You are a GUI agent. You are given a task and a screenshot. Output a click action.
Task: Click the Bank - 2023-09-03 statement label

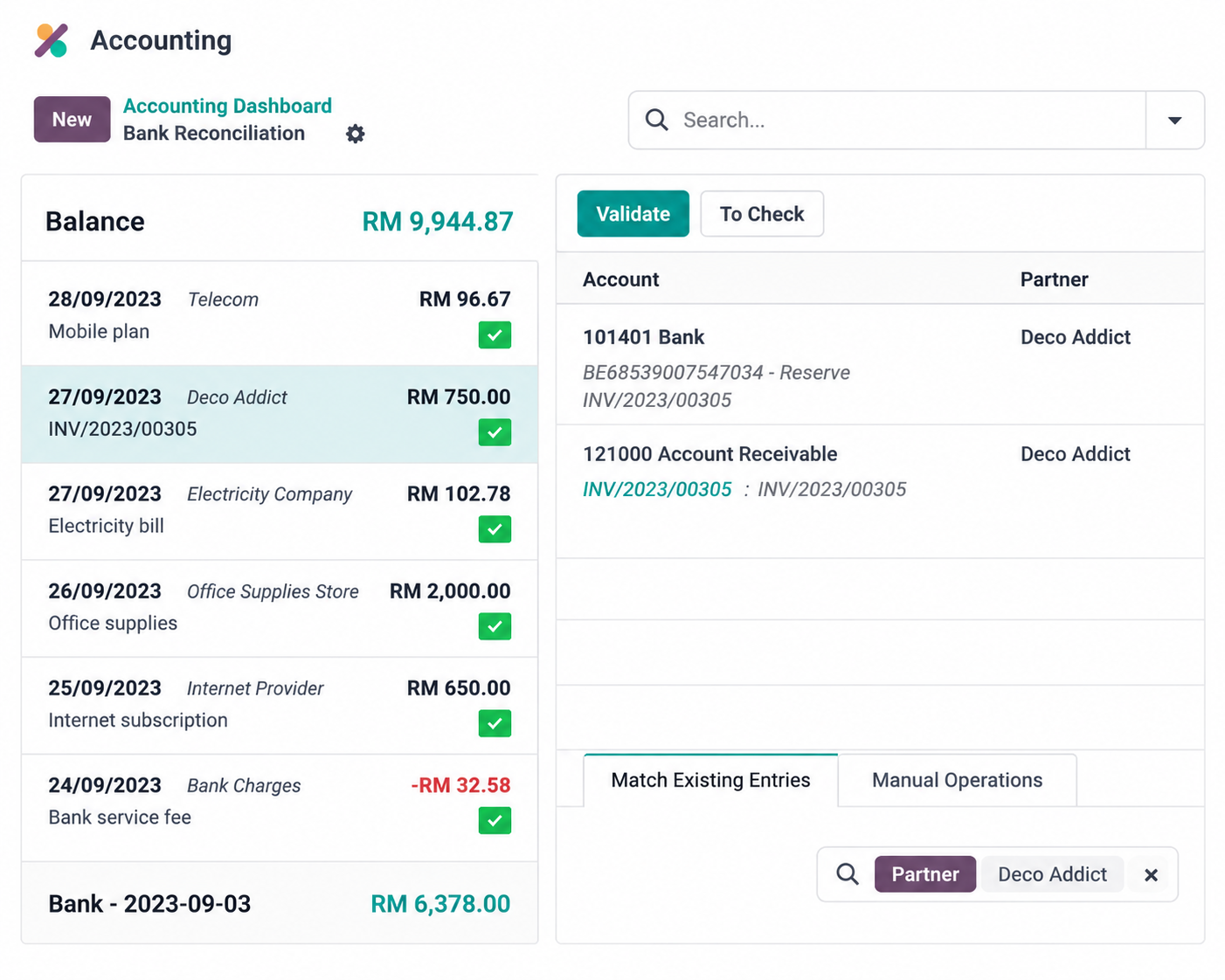149,904
